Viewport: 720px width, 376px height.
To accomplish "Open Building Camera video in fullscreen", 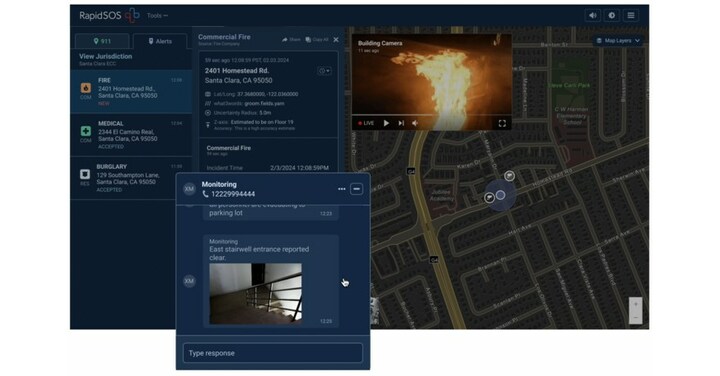I will pos(502,123).
